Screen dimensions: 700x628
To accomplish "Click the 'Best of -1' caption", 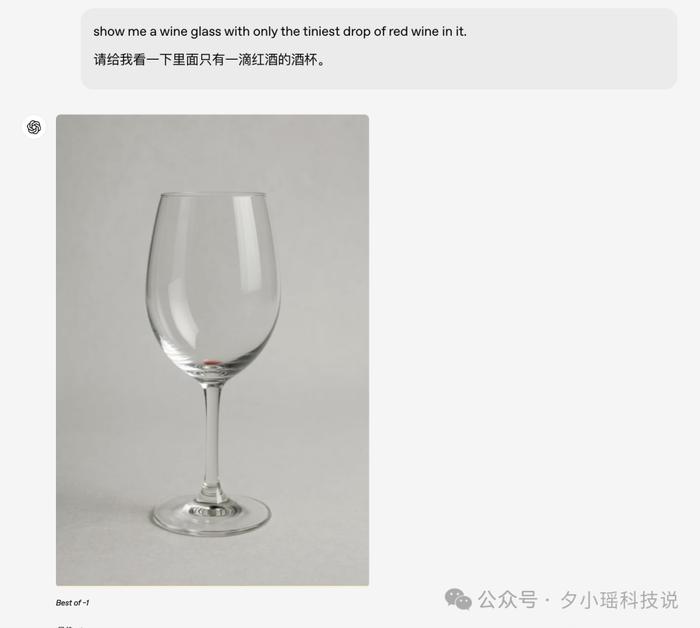I will [x=72, y=603].
